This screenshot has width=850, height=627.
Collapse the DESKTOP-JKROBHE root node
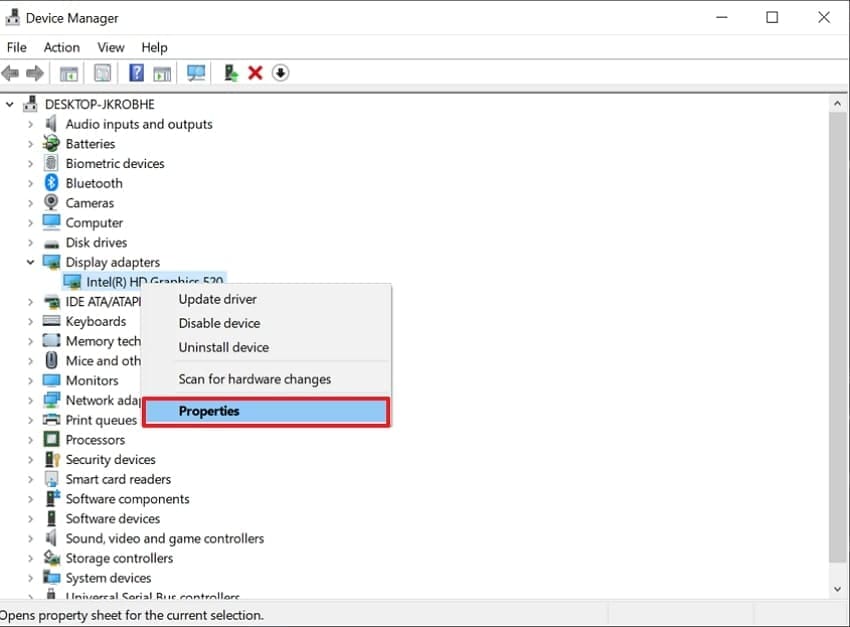click(x=10, y=104)
